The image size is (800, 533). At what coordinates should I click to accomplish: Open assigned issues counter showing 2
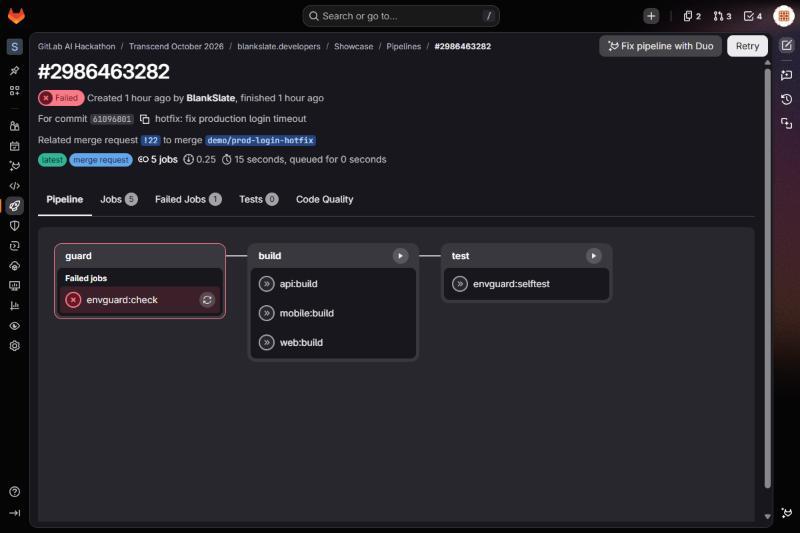click(692, 16)
